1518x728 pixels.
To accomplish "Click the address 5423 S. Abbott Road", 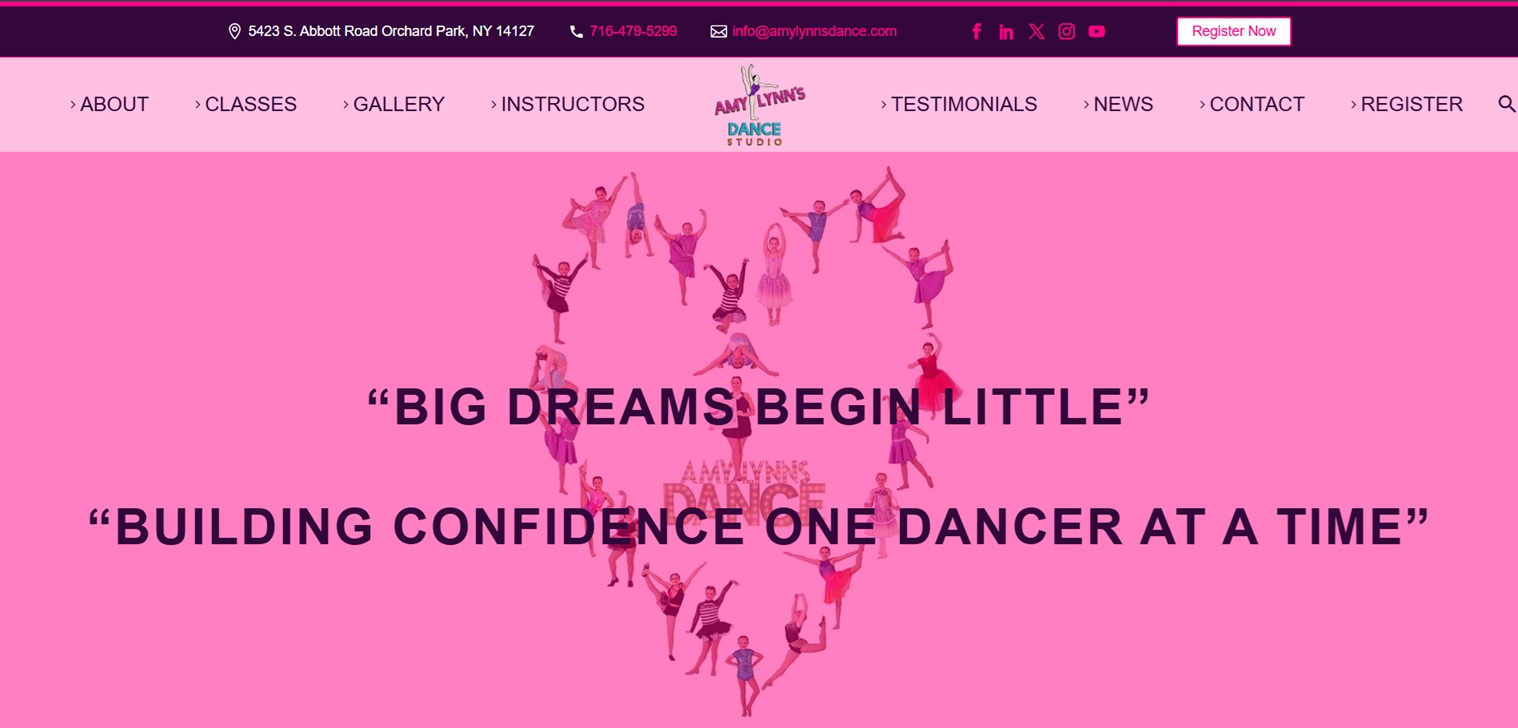I will [391, 31].
